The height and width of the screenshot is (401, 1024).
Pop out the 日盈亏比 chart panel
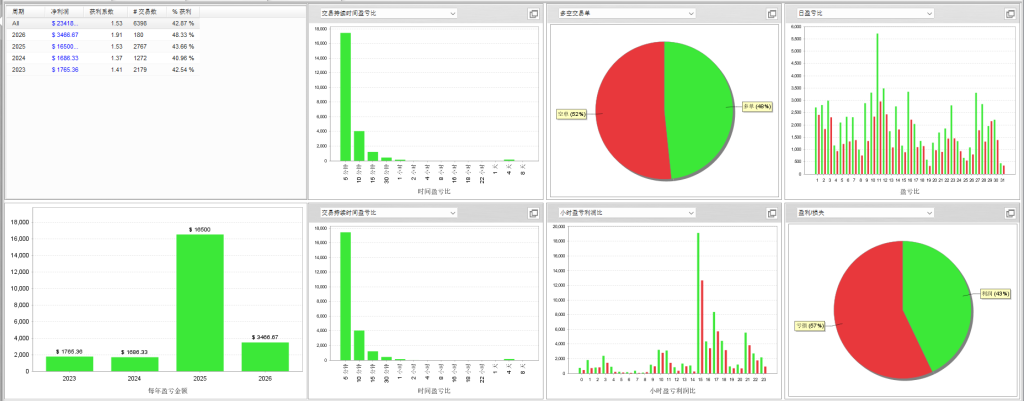(1010, 14)
